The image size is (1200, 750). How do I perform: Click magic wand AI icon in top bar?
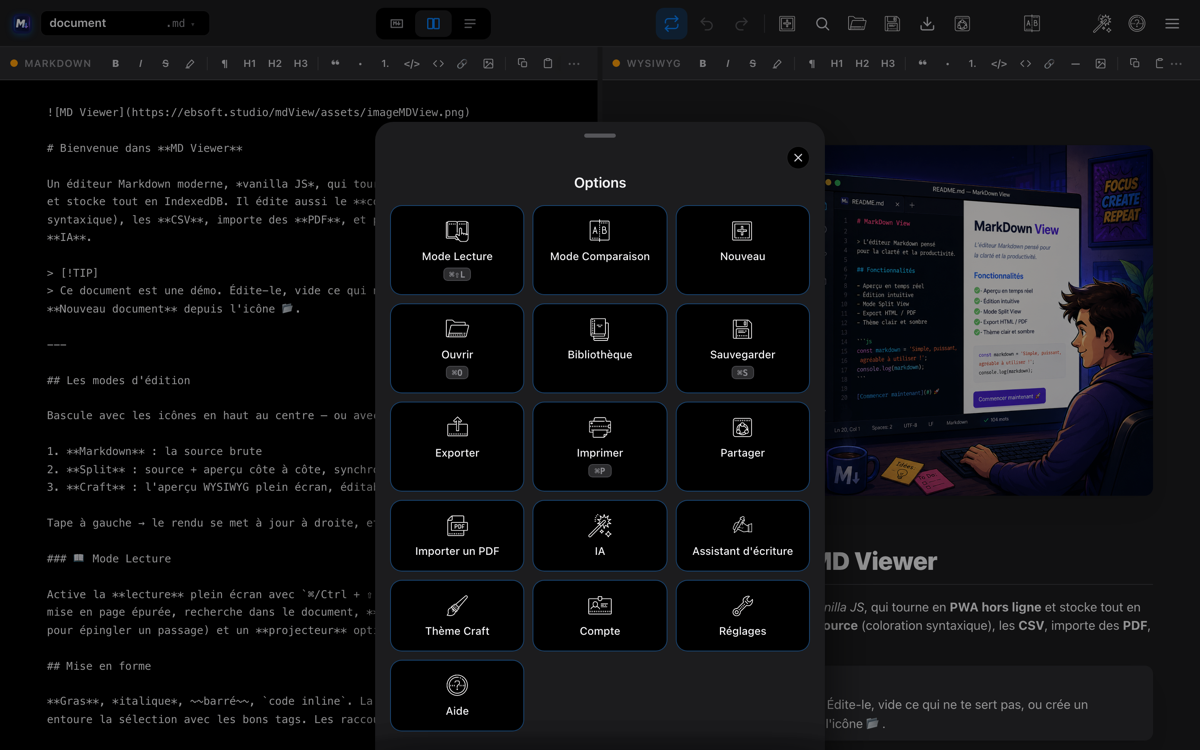pyautogui.click(x=1102, y=24)
